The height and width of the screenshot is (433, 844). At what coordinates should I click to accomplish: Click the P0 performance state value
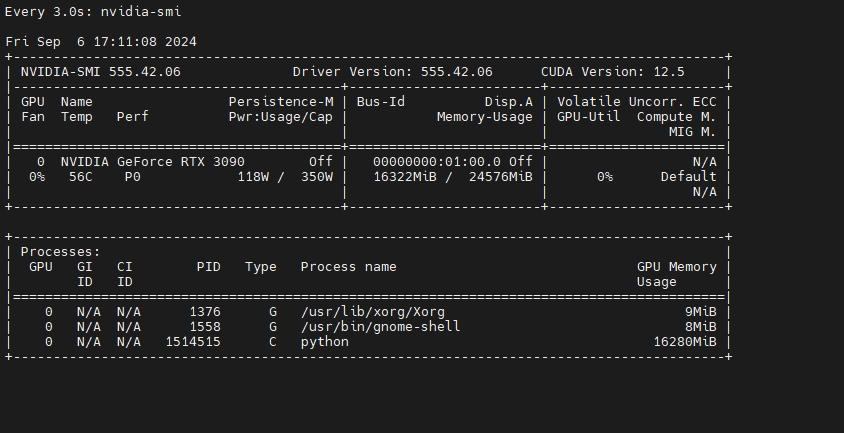133,177
